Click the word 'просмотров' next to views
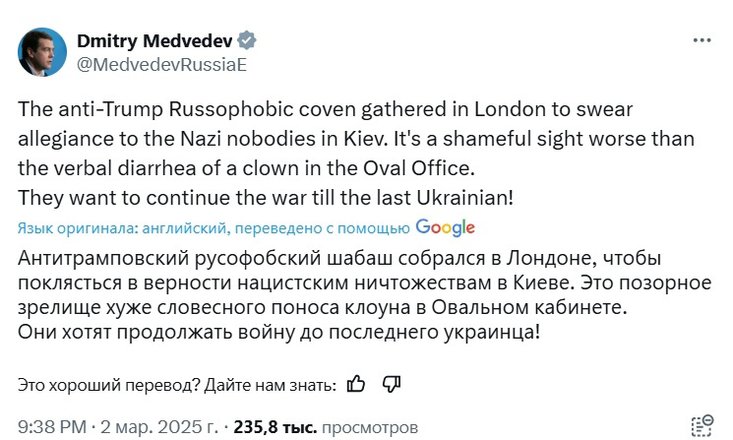The image size is (733, 440). tap(370, 427)
